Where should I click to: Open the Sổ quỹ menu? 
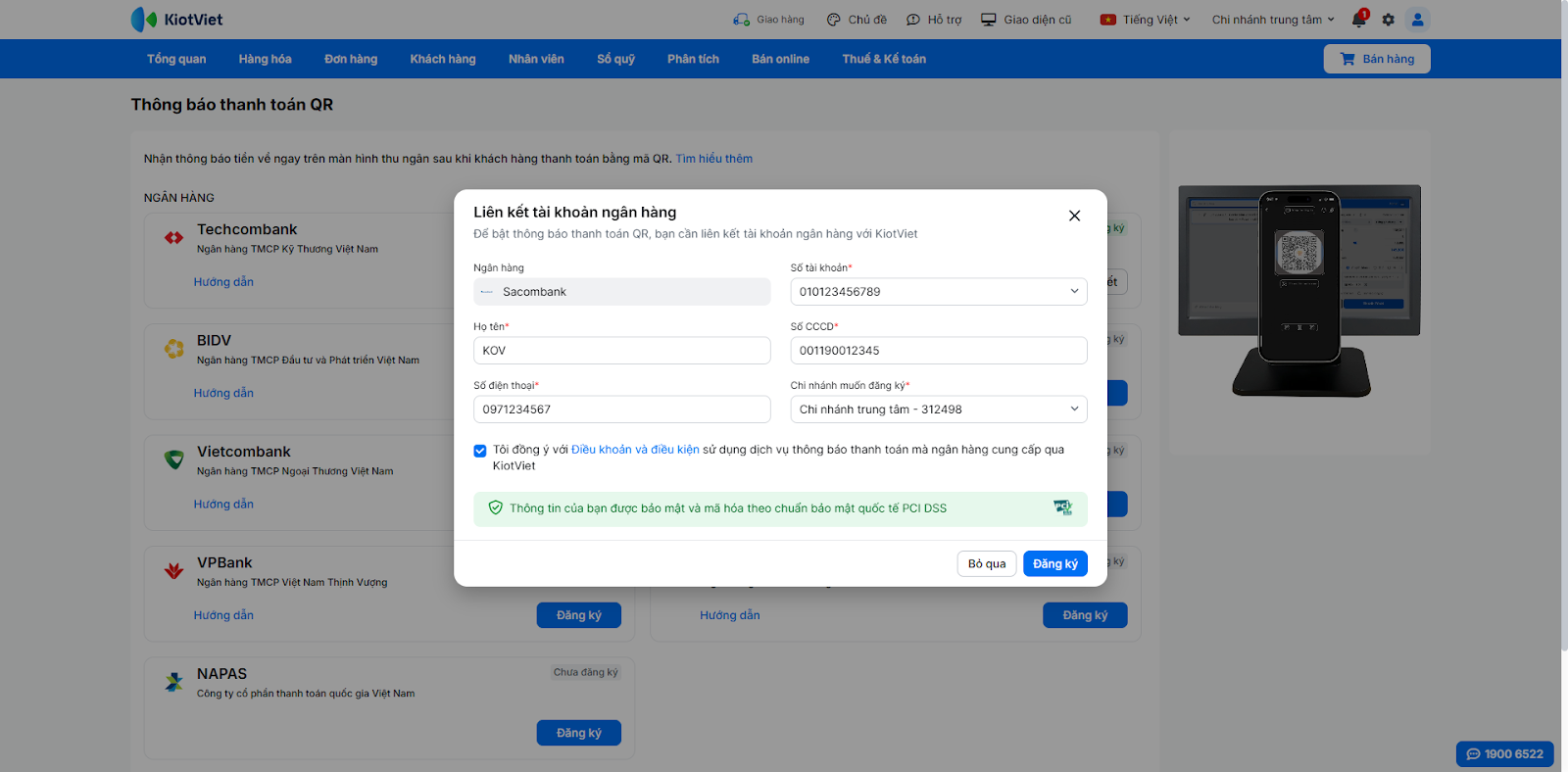[x=616, y=59]
